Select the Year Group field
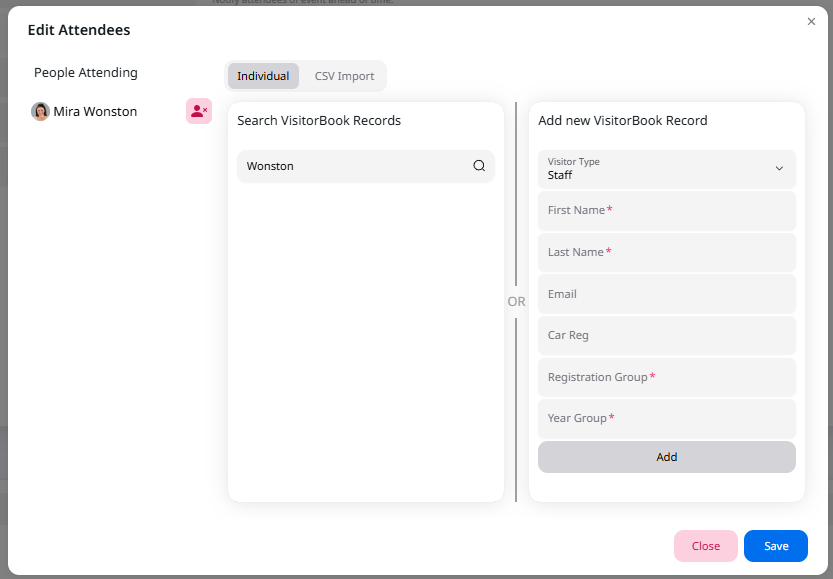833x579 pixels. [x=666, y=419]
